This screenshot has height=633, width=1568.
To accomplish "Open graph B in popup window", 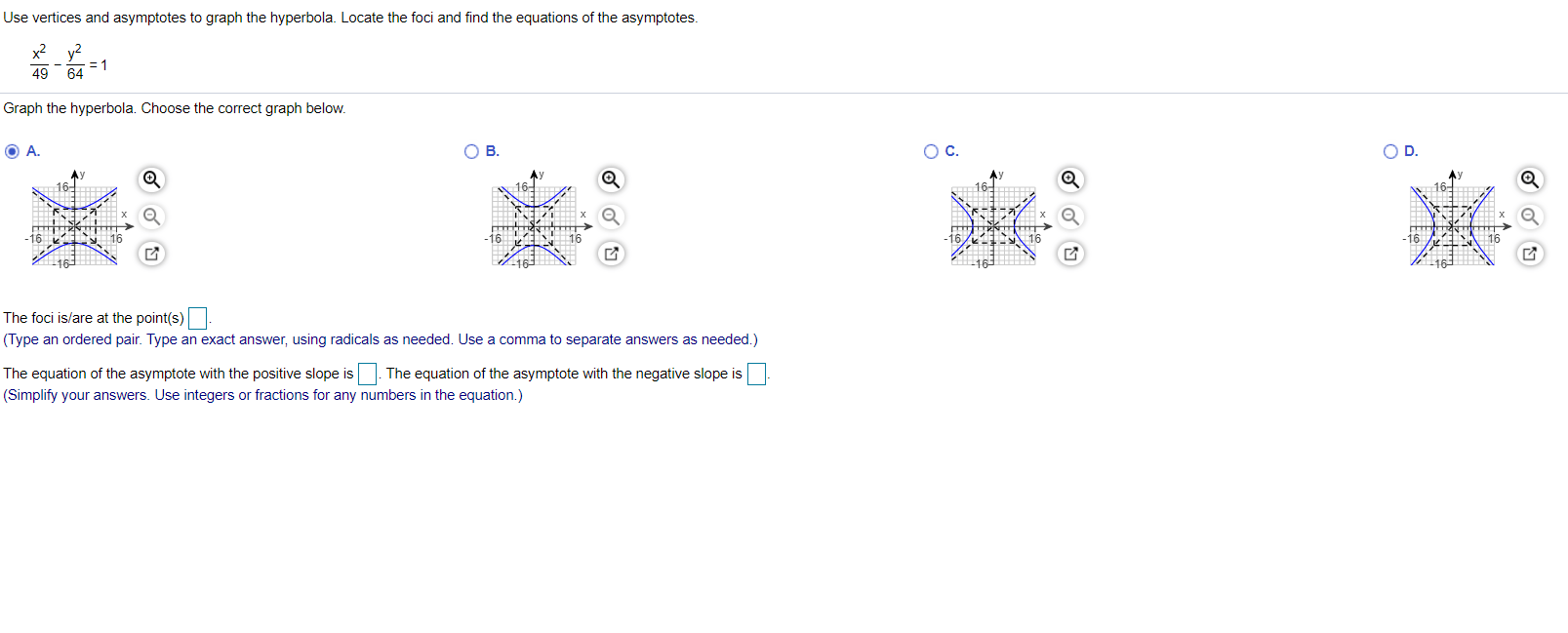I will click(611, 254).
